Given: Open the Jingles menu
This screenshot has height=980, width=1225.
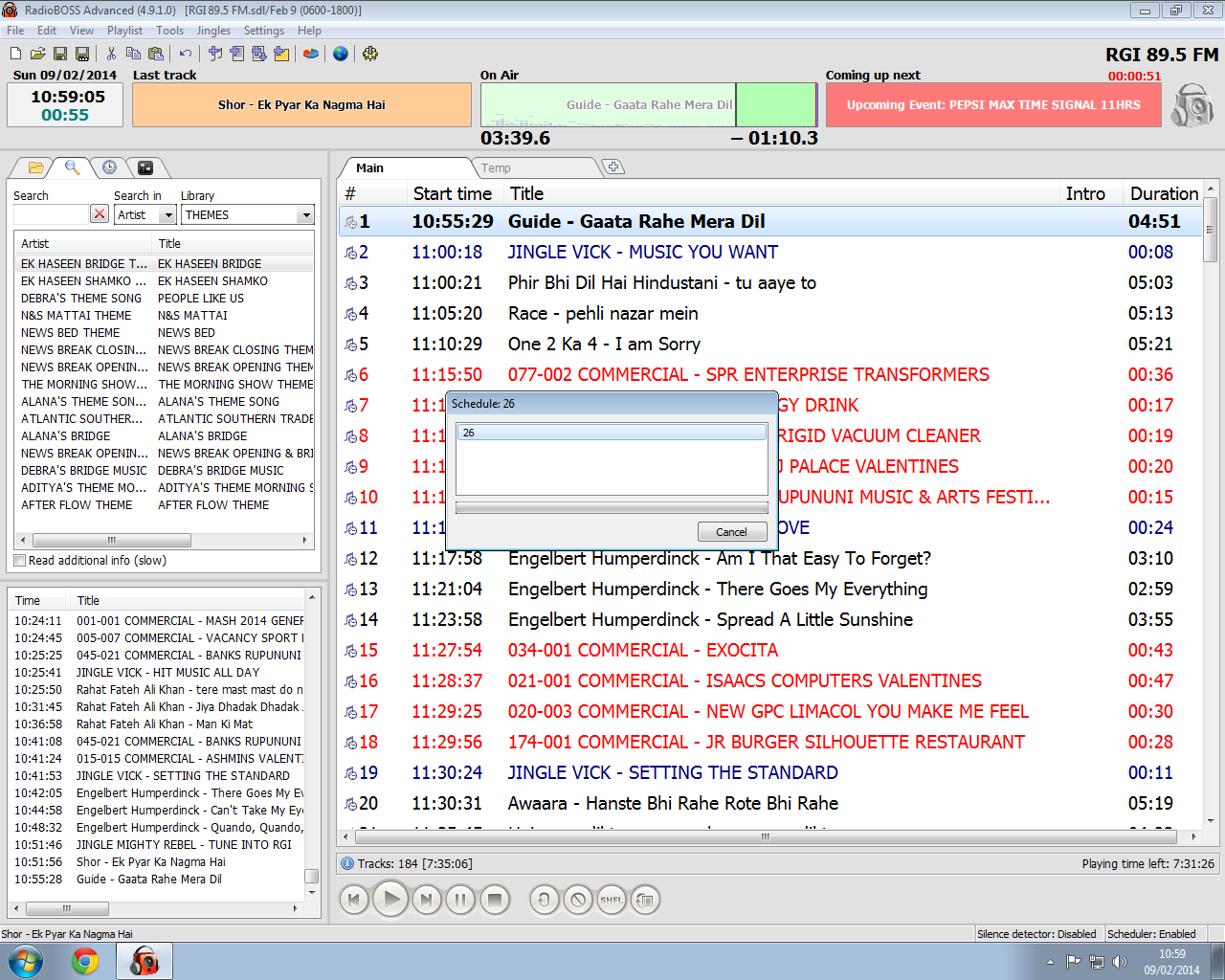Looking at the screenshot, I should click(x=213, y=31).
